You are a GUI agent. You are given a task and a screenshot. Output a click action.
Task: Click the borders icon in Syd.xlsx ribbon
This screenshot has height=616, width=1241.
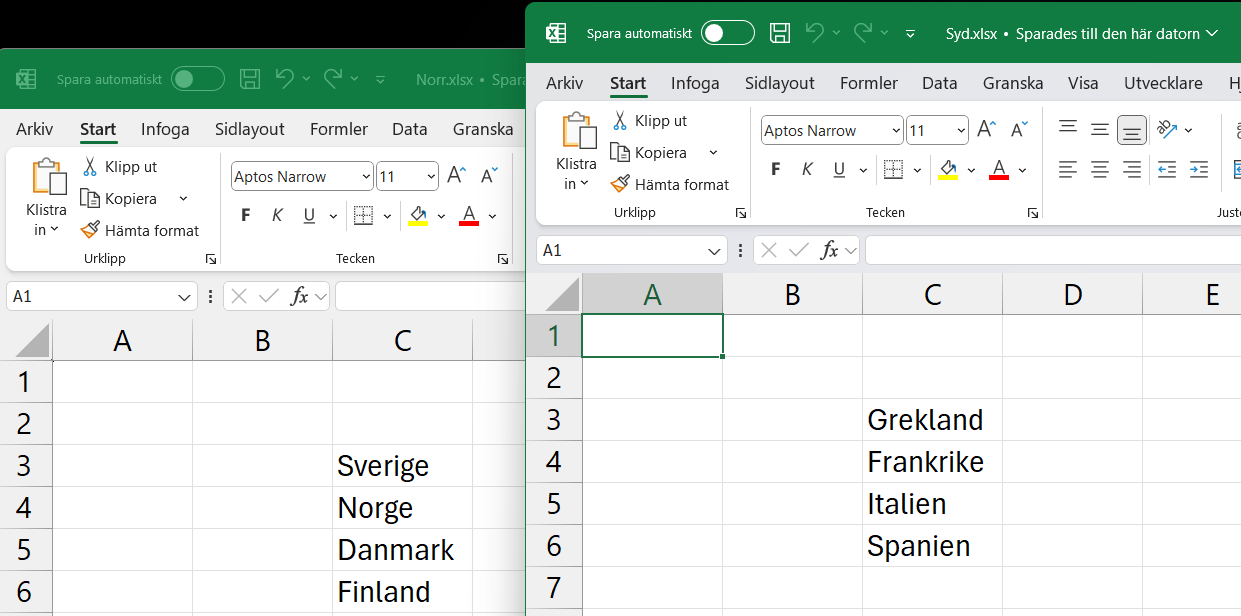click(x=893, y=169)
